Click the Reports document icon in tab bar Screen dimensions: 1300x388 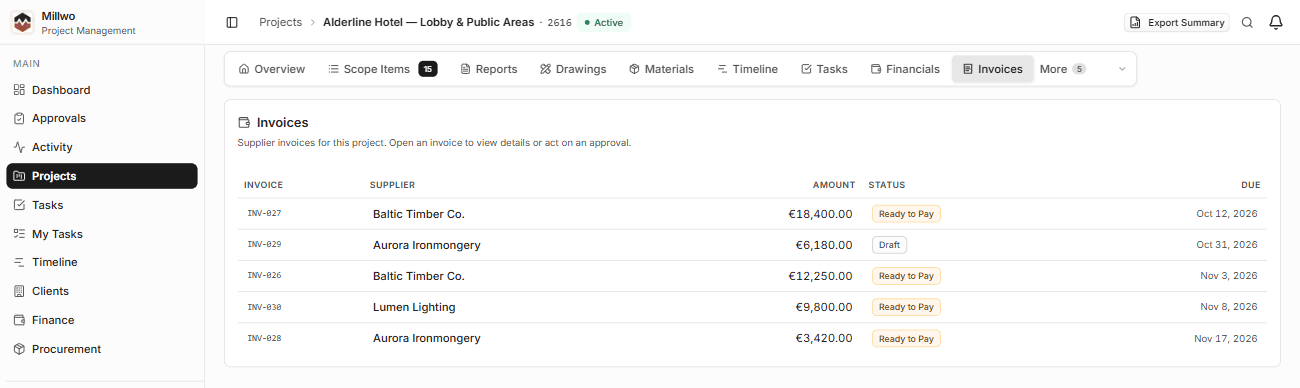tap(465, 69)
